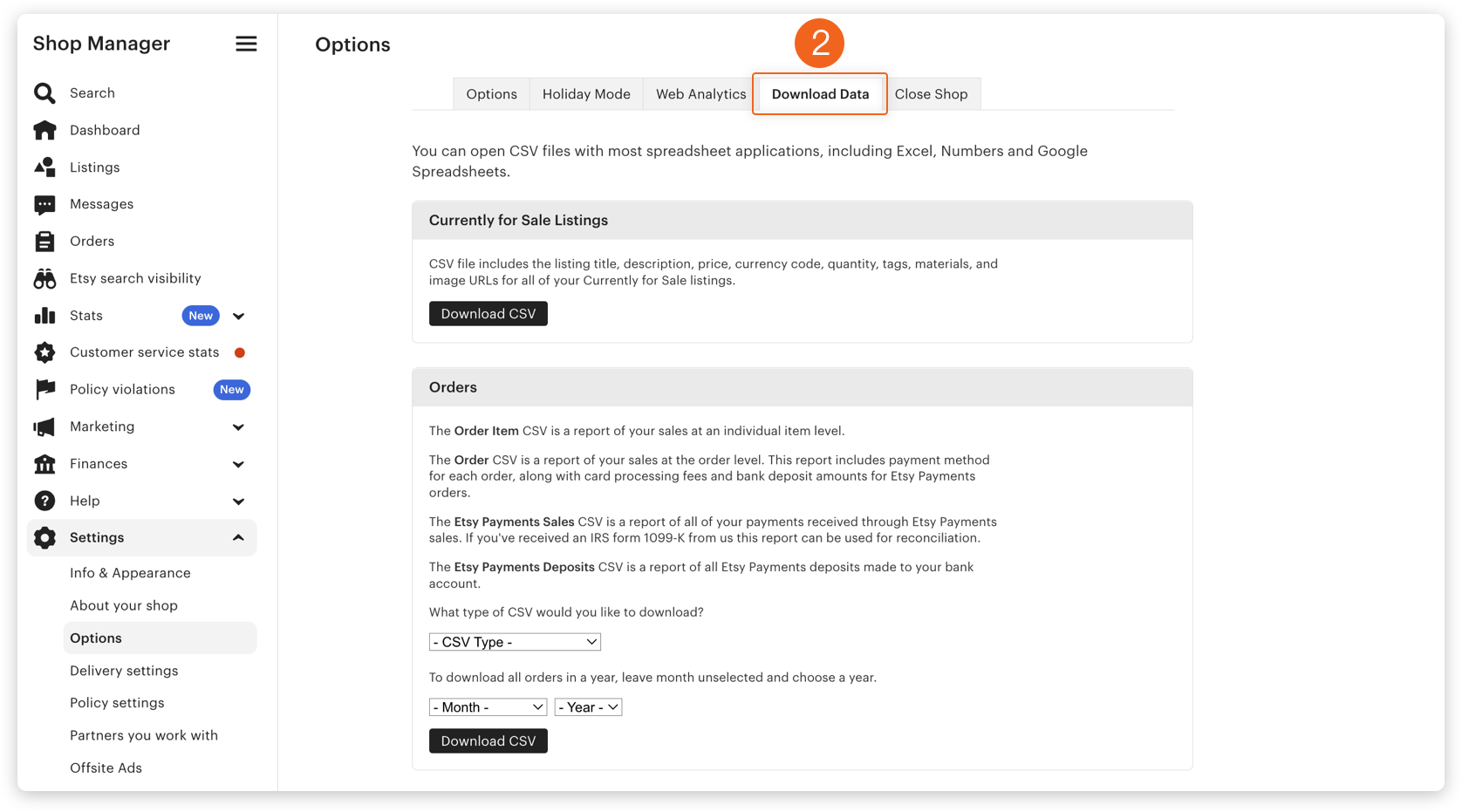Switch to the Web Analytics tab
The width and height of the screenshot is (1462, 812).
click(x=700, y=94)
